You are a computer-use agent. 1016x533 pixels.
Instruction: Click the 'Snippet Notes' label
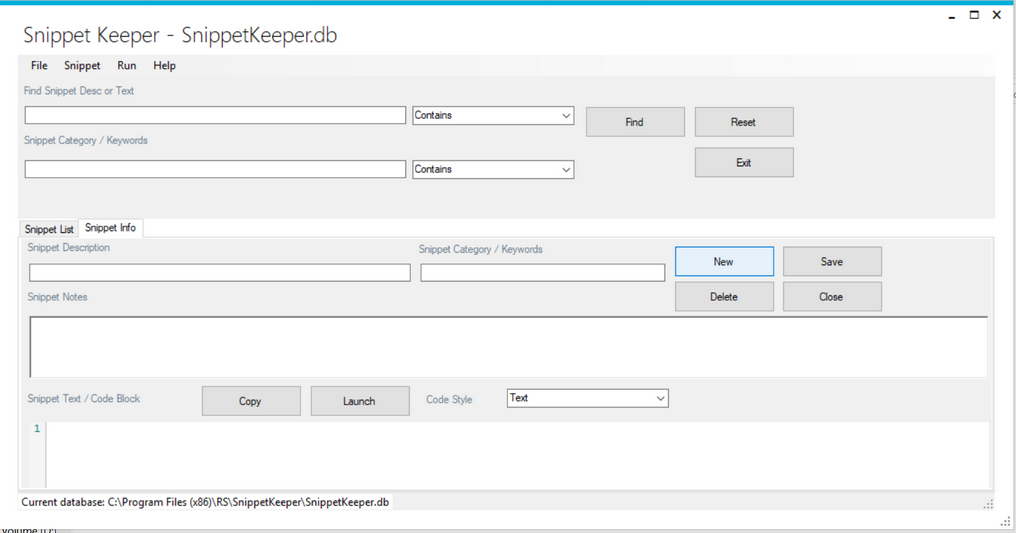coord(57,297)
